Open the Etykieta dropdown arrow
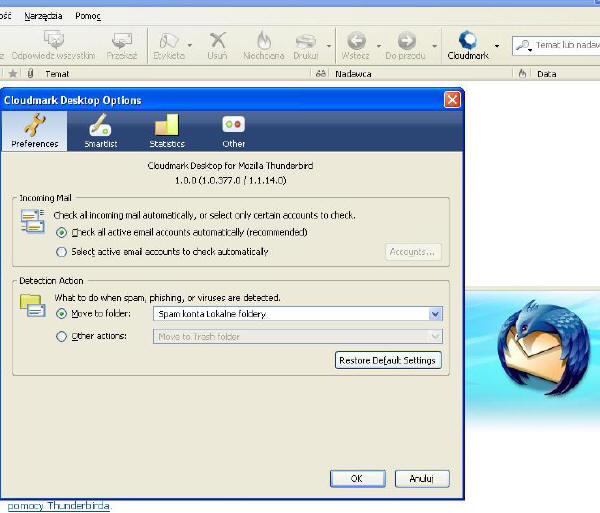The image size is (600, 513). 190,46
